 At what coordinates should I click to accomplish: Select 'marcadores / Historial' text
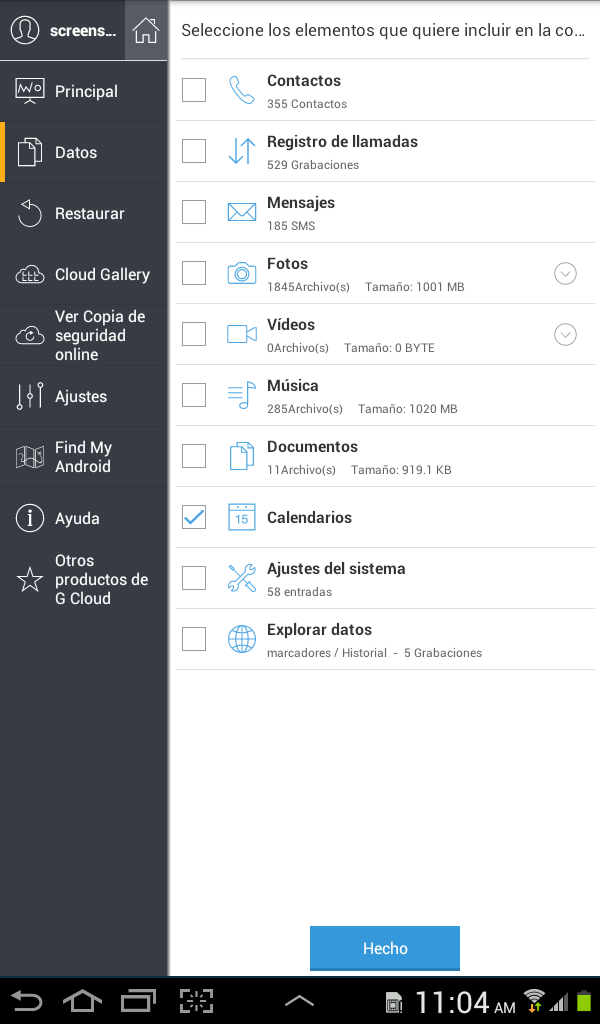[x=327, y=652]
